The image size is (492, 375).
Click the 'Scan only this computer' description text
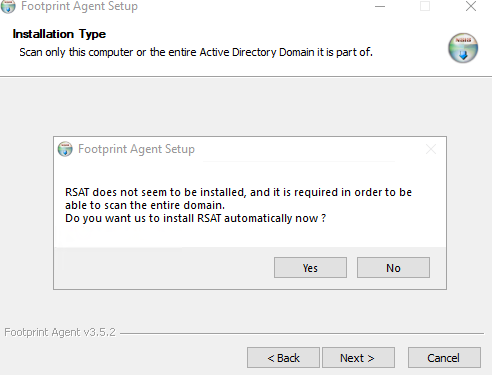point(196,52)
